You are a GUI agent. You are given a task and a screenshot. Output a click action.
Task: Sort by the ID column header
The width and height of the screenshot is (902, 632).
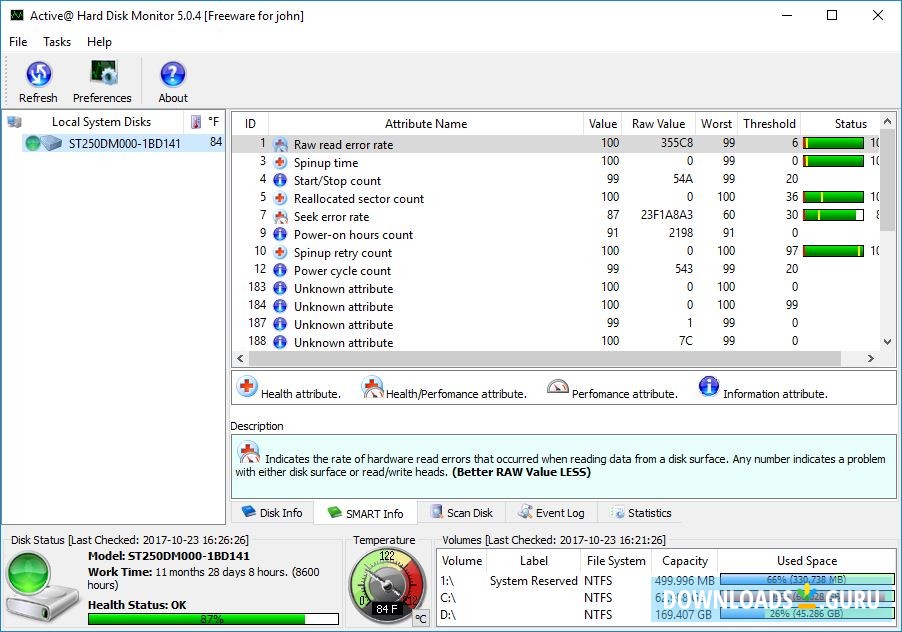[x=250, y=124]
